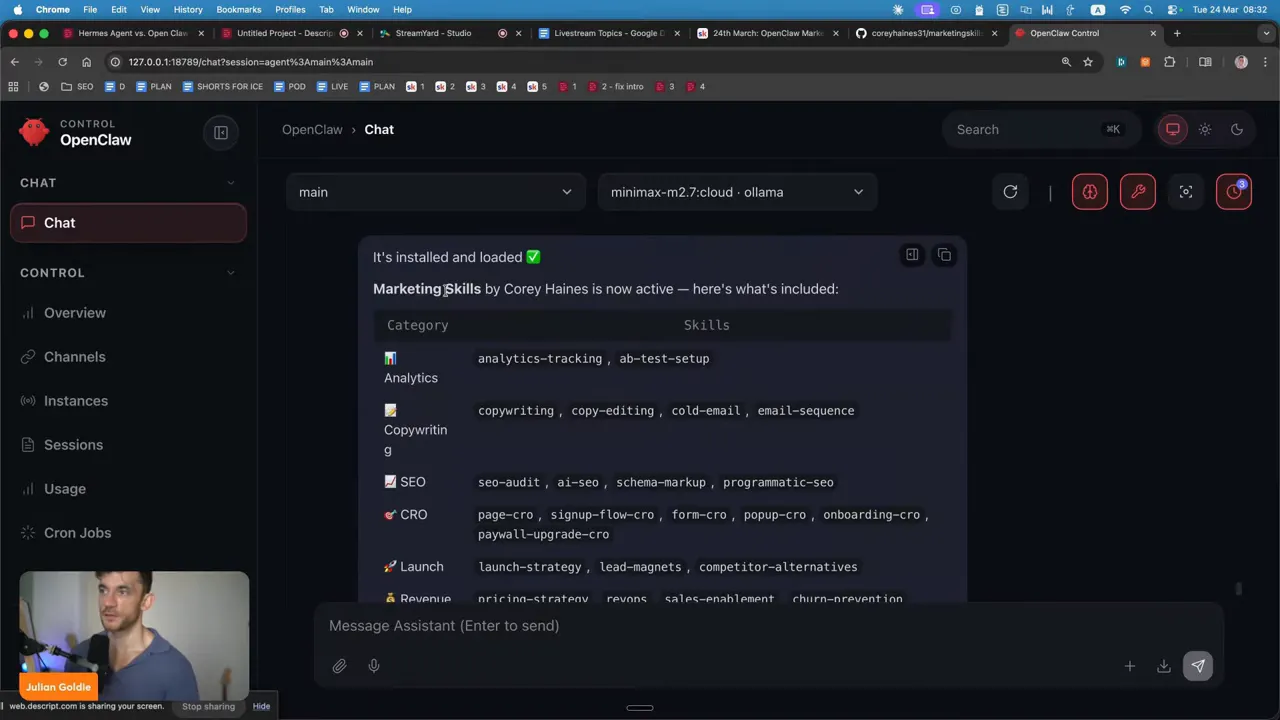Open the Instances sidebar item
This screenshot has width=1280, height=720.
(128, 401)
